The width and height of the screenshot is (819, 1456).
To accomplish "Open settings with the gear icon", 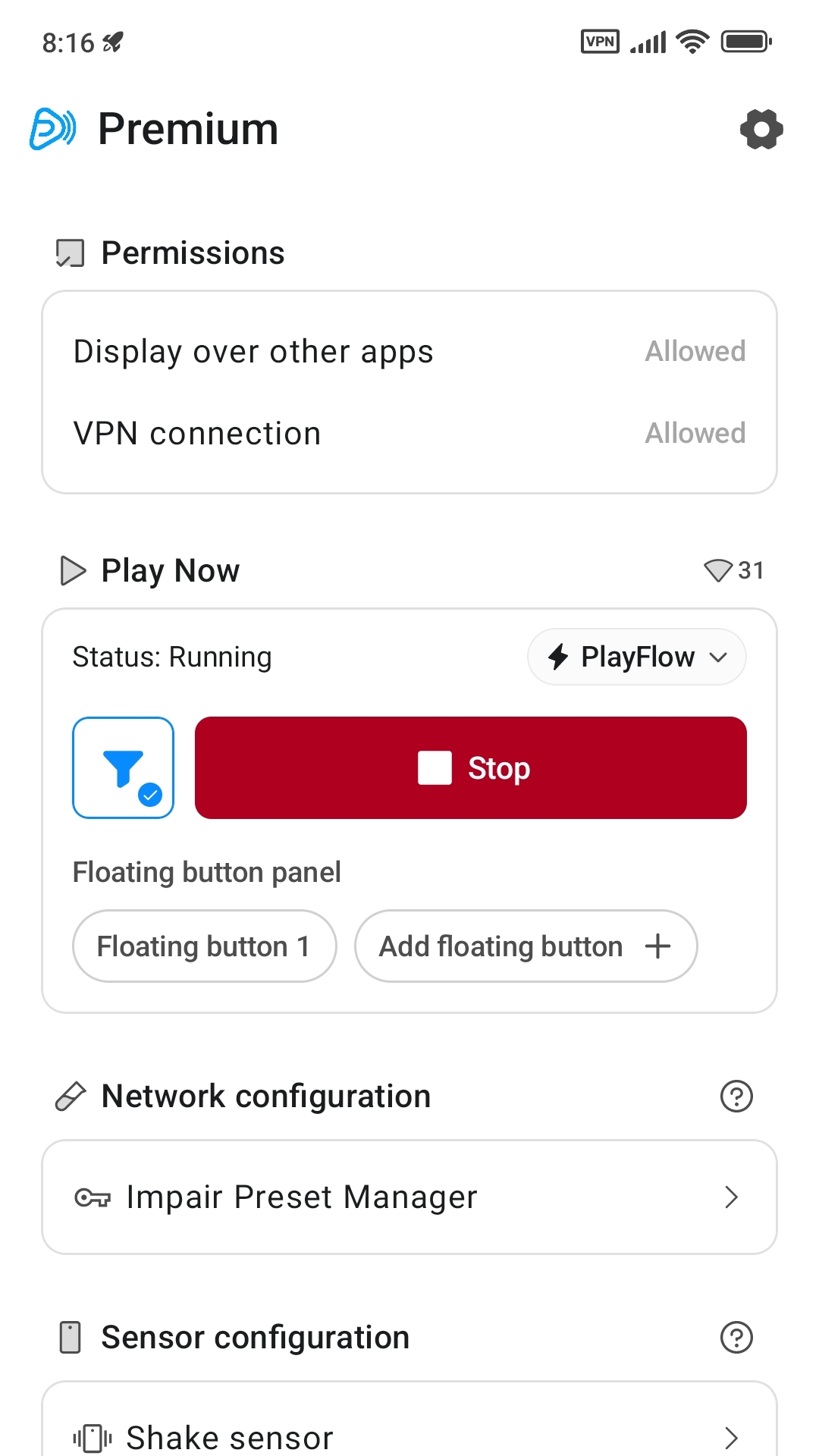I will [x=761, y=129].
